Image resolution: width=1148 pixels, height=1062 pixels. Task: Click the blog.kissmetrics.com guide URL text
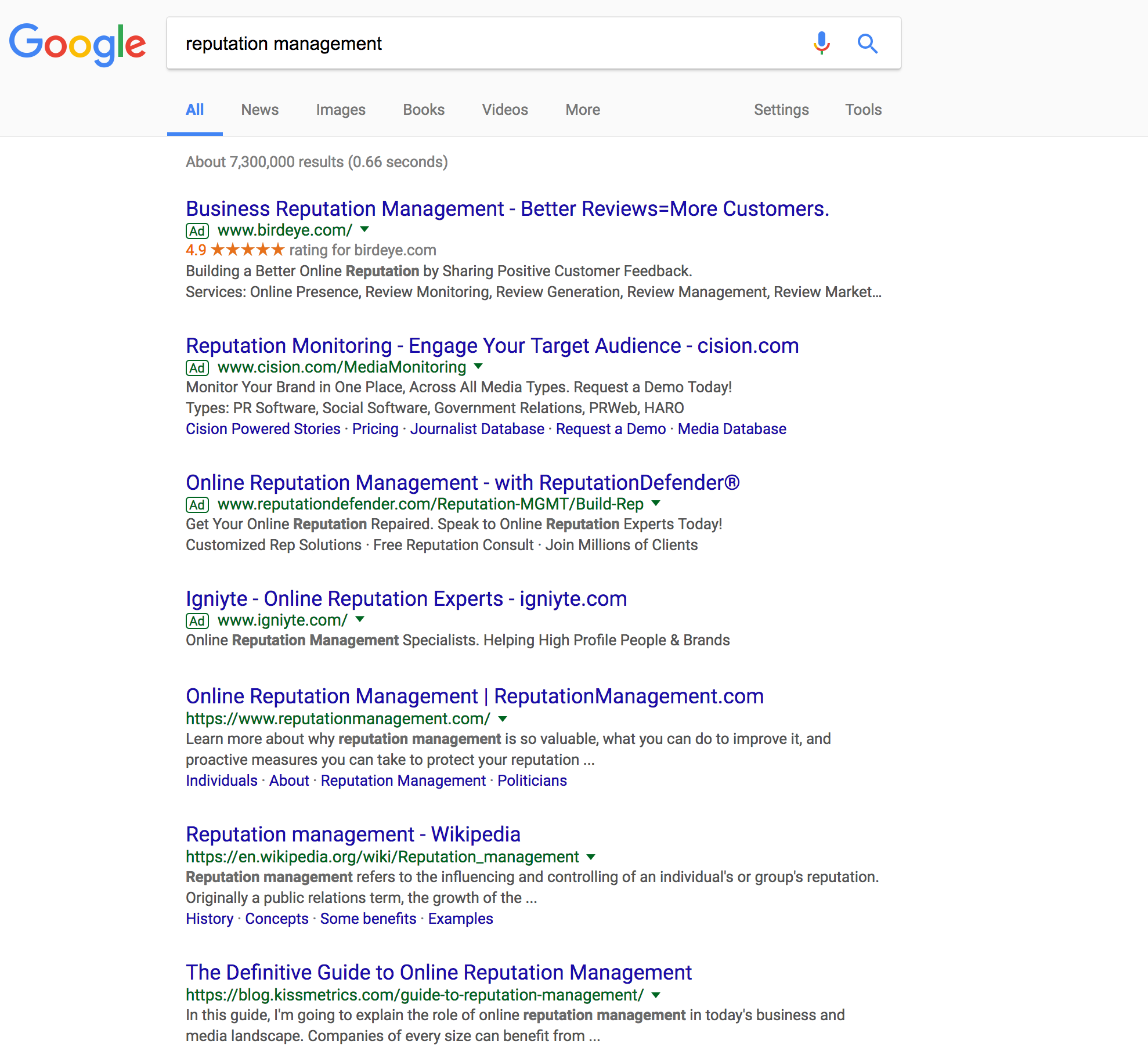[x=414, y=995]
